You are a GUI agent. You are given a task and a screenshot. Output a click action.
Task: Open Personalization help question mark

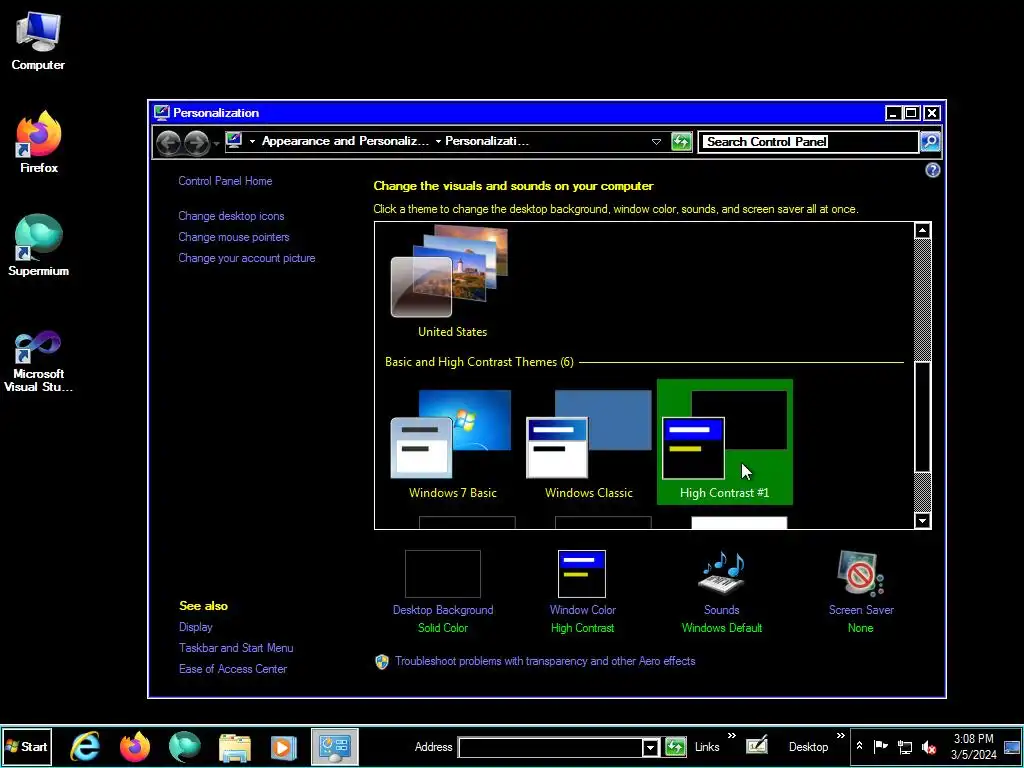pos(933,170)
